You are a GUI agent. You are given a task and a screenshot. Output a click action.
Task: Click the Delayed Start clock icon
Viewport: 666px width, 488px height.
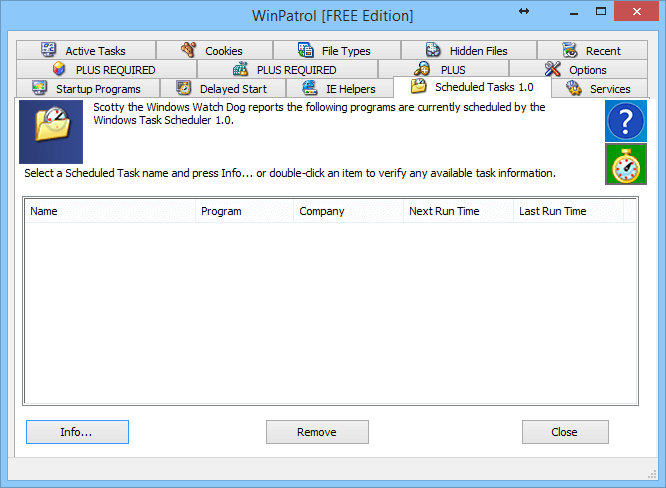(183, 87)
